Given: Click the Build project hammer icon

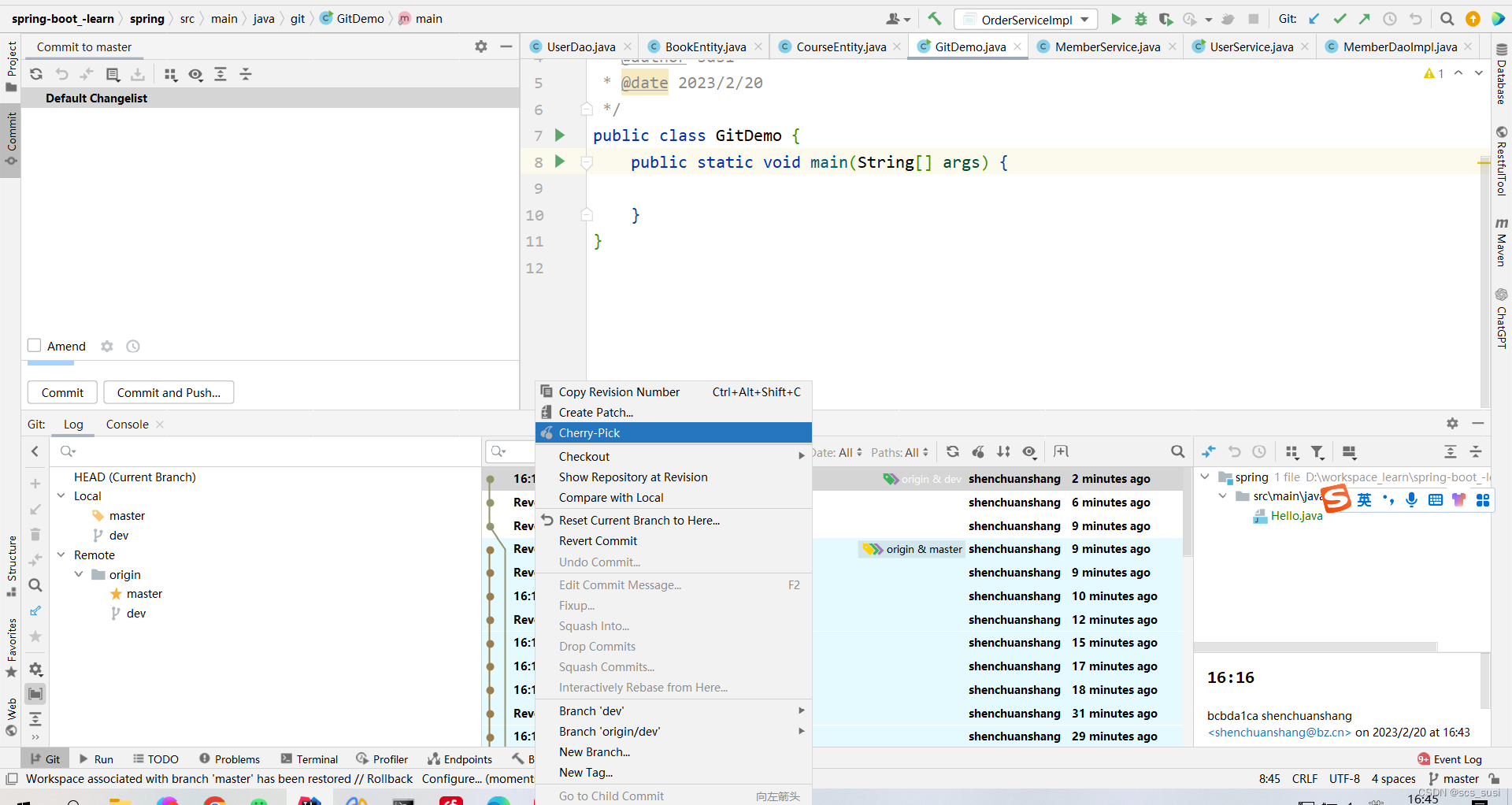Looking at the screenshot, I should (935, 18).
